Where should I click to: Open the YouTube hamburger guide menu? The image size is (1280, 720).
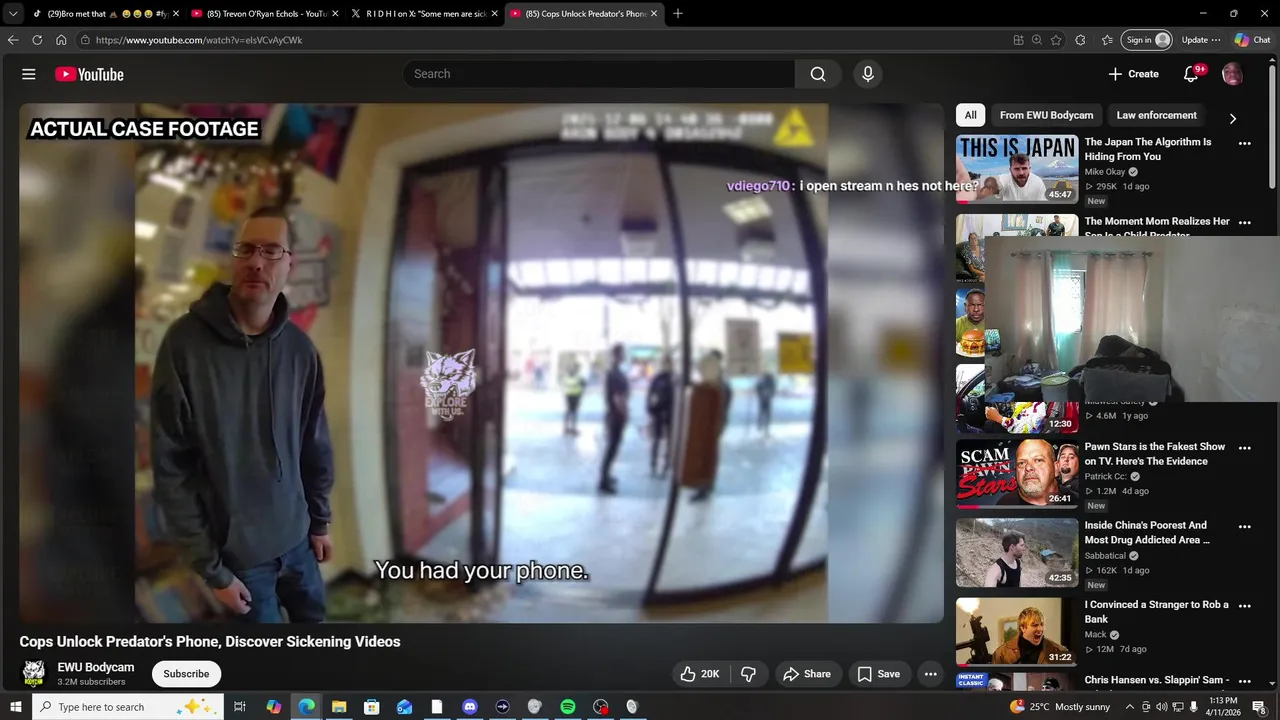pos(29,74)
